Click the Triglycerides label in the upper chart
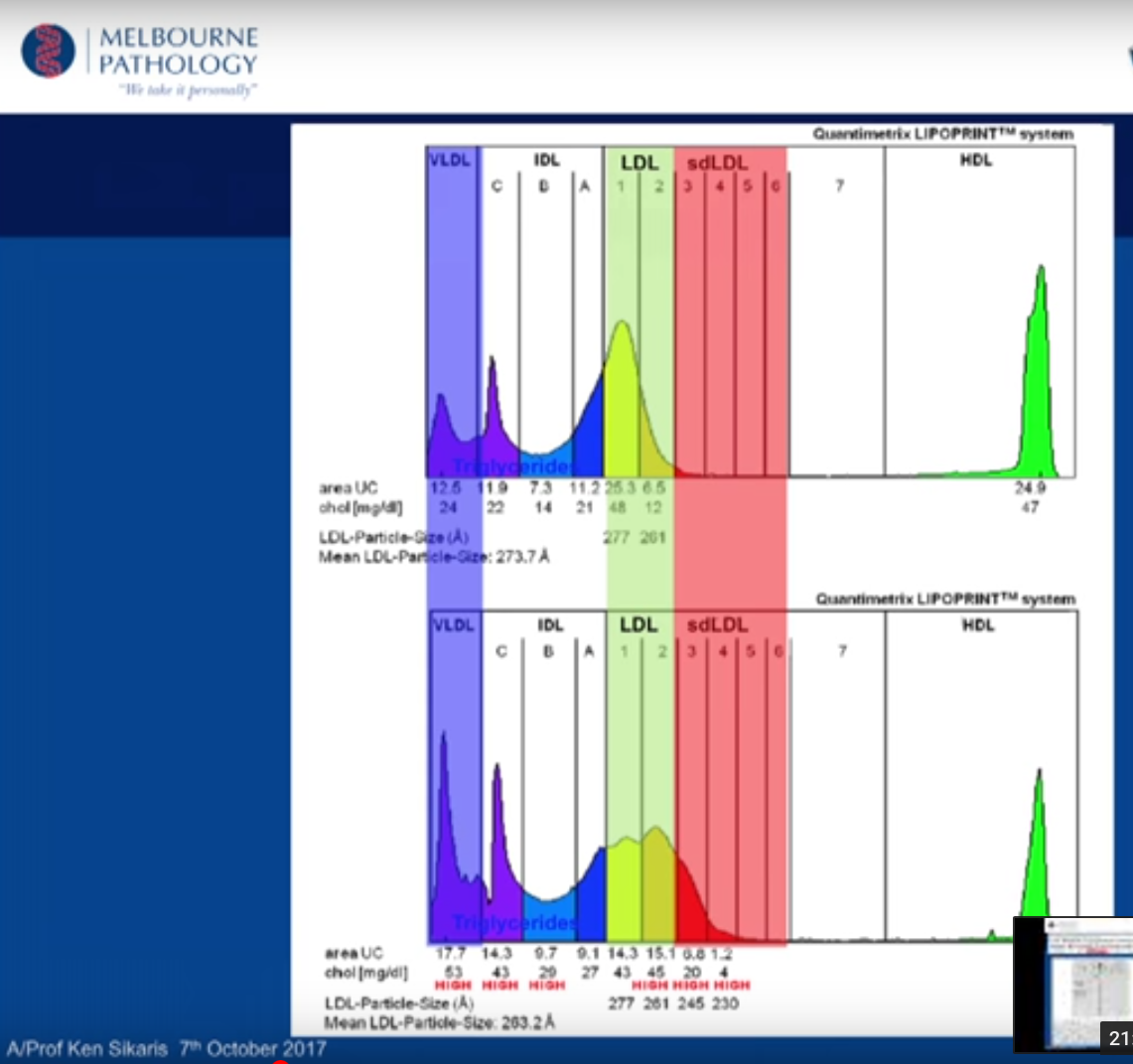Viewport: 1133px width, 1064px height. pyautogui.click(x=513, y=465)
